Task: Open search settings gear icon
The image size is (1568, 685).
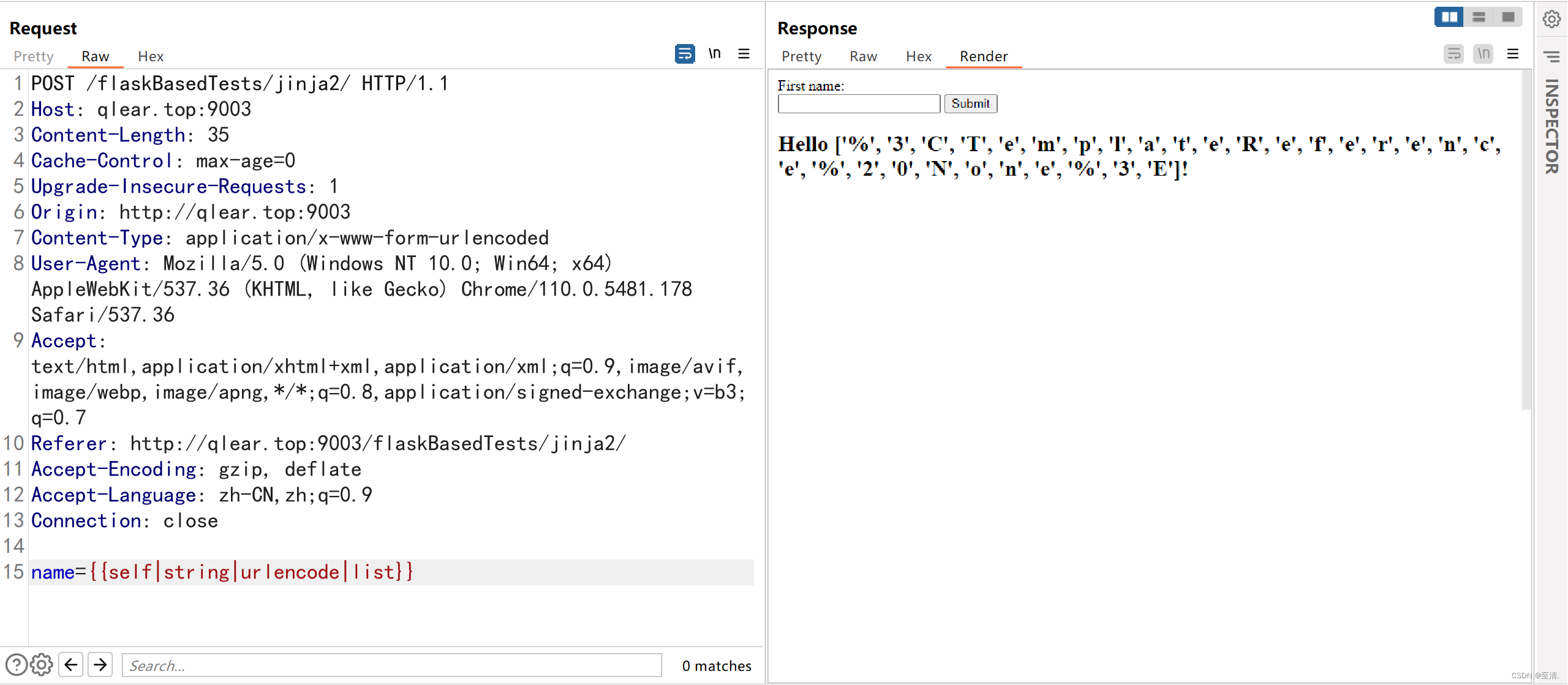Action: click(42, 665)
